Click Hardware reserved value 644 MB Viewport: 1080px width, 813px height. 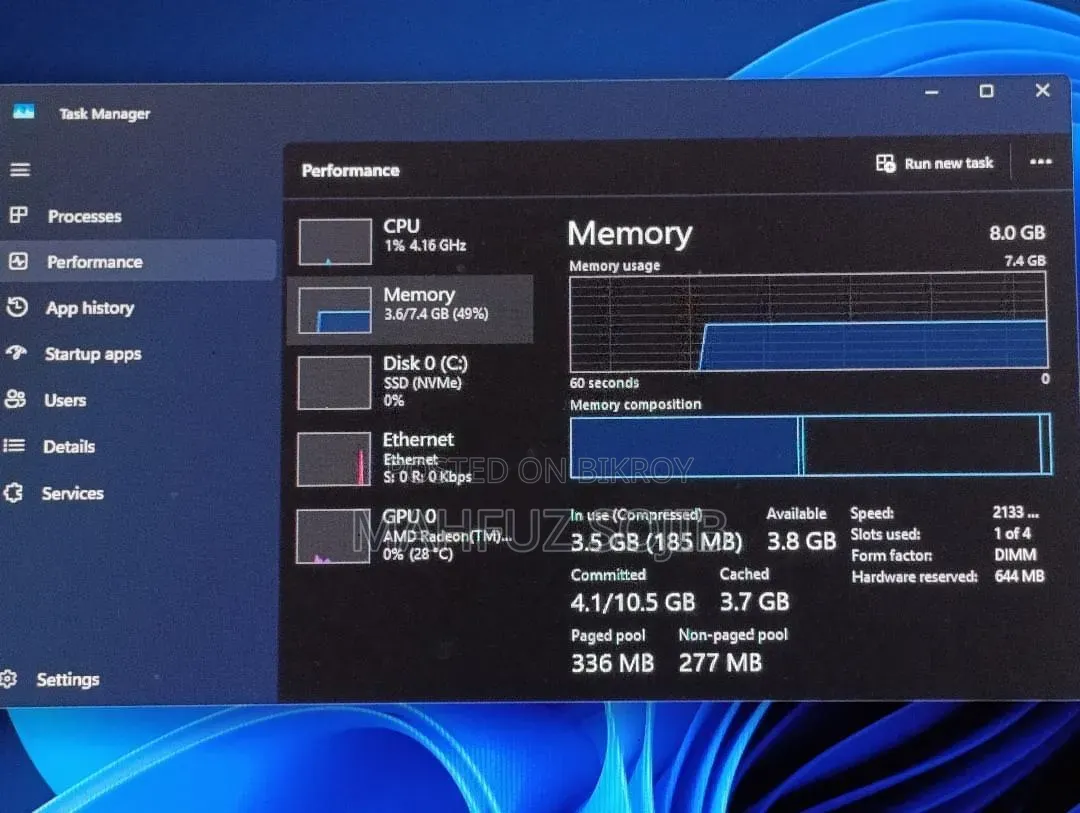(1019, 576)
